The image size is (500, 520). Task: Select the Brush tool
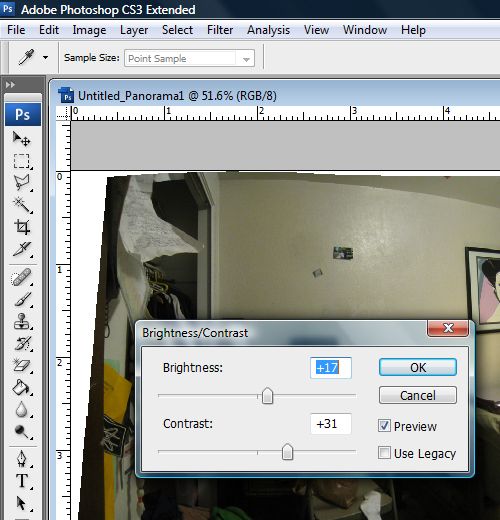tap(22, 299)
